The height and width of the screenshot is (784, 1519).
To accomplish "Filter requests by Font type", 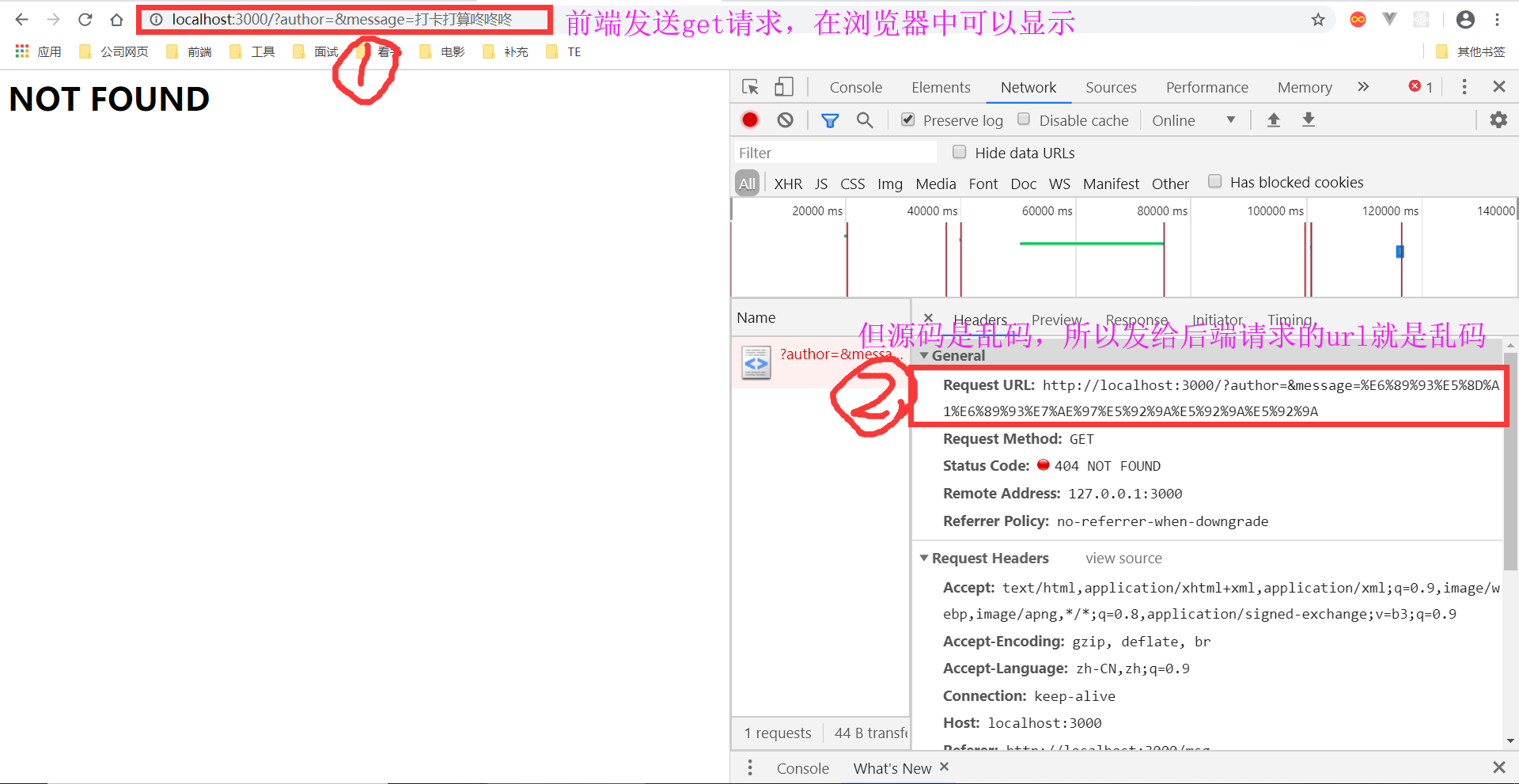I will (983, 184).
